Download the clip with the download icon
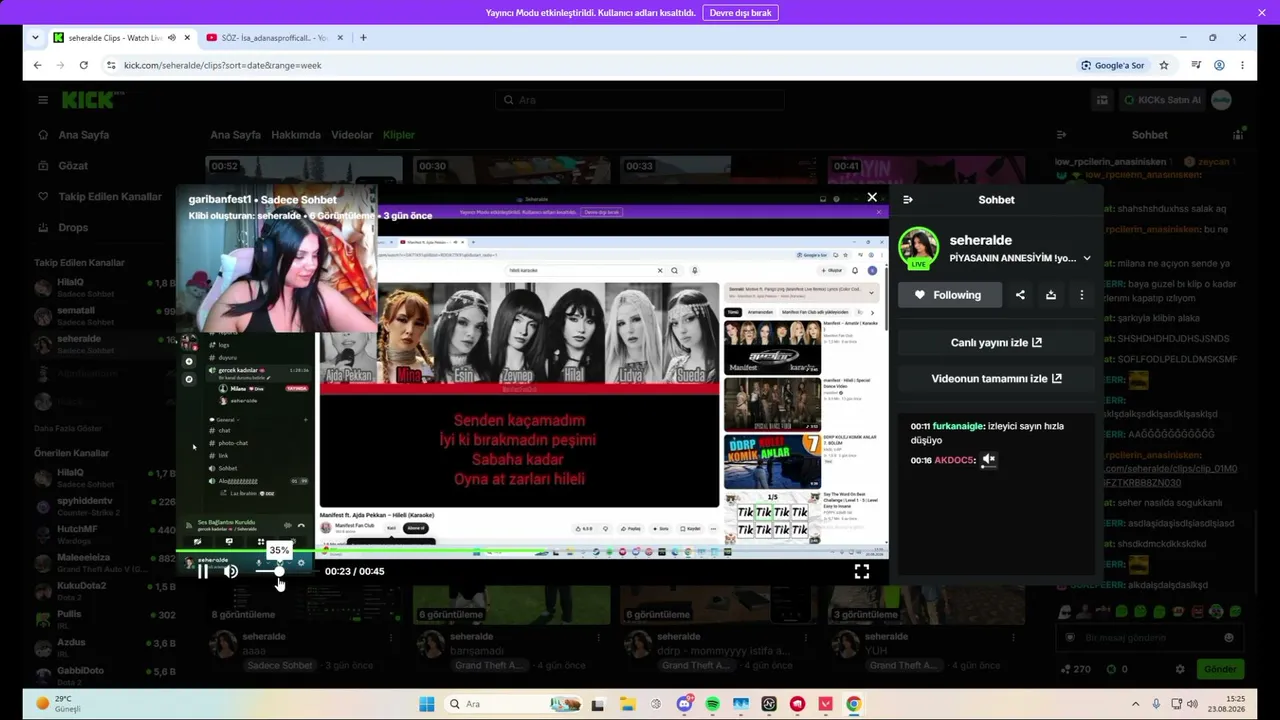 coord(1051,295)
